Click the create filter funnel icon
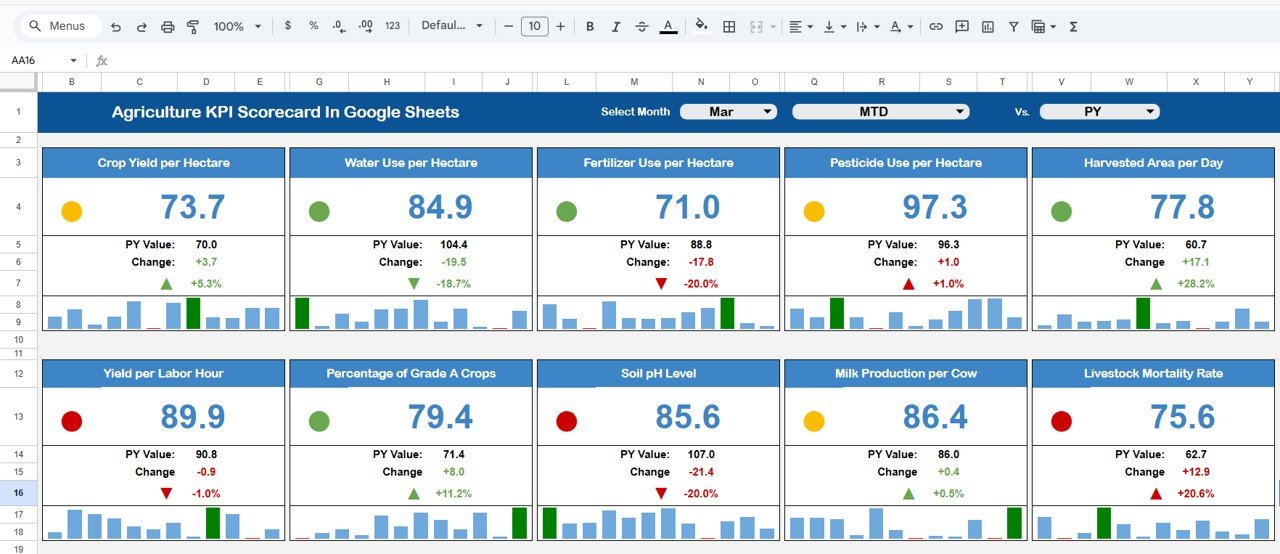This screenshot has width=1280, height=554. pyautogui.click(x=1014, y=26)
